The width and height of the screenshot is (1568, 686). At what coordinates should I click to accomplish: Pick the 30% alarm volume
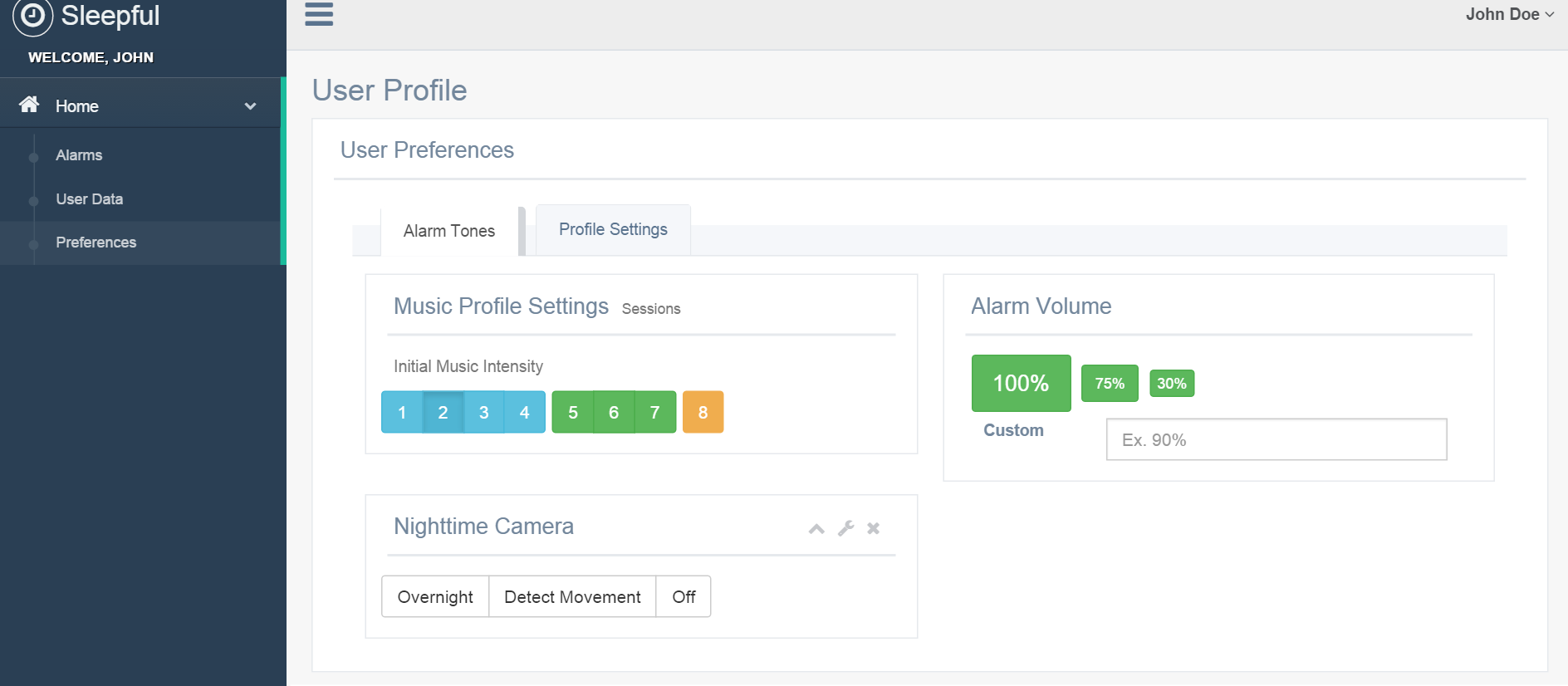coord(1171,384)
